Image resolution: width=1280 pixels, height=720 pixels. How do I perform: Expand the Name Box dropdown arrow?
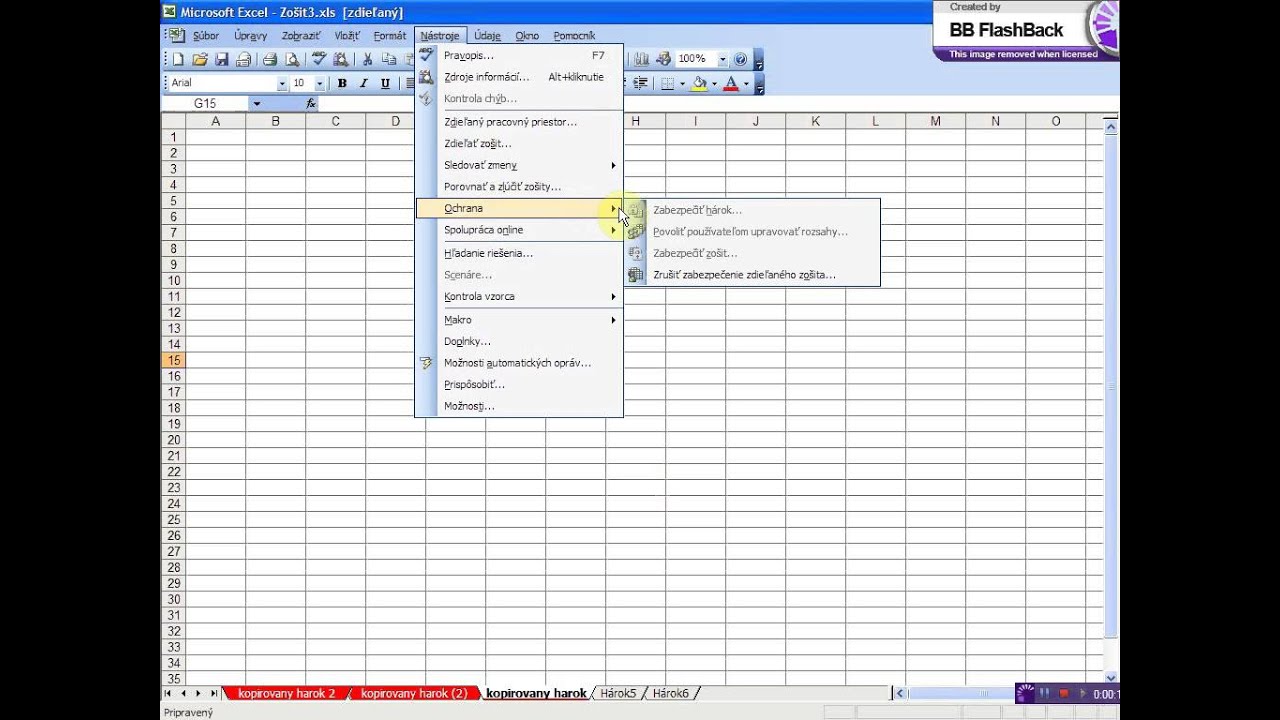tap(257, 103)
